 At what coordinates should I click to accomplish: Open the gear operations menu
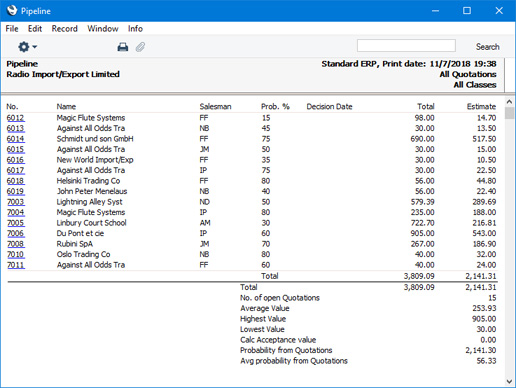27,47
